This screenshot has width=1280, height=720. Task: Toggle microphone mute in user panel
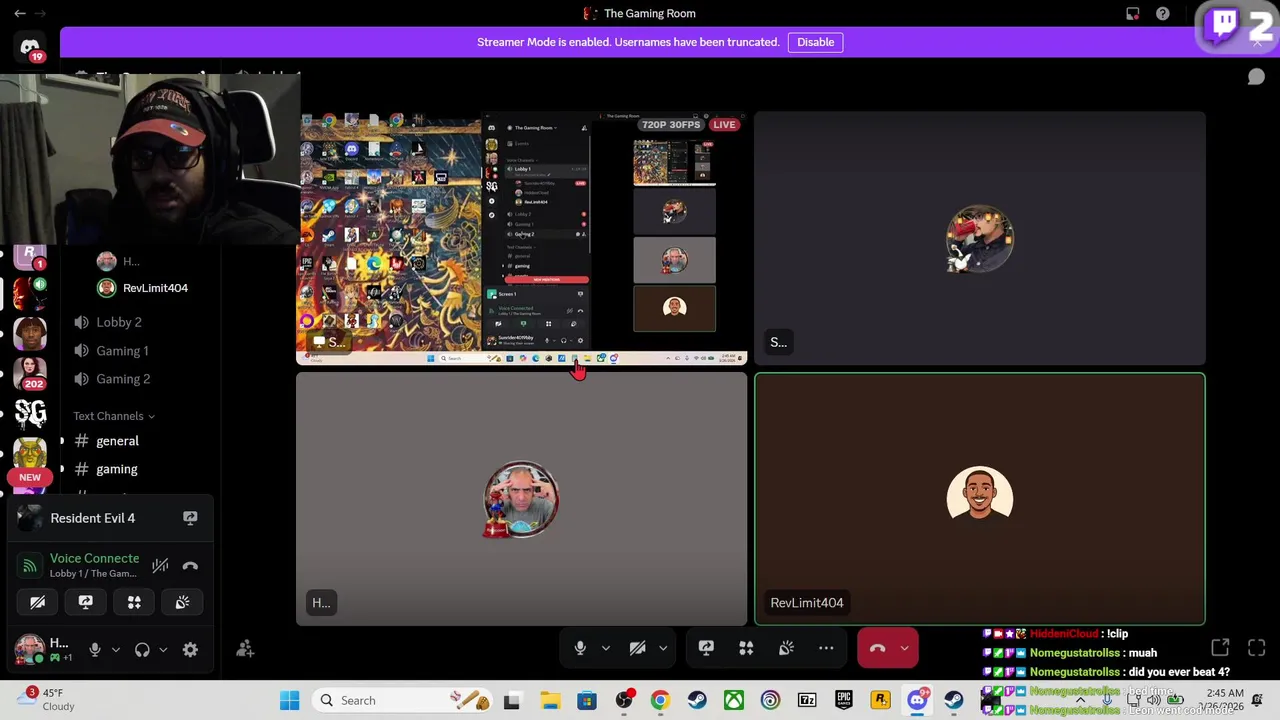click(x=95, y=650)
